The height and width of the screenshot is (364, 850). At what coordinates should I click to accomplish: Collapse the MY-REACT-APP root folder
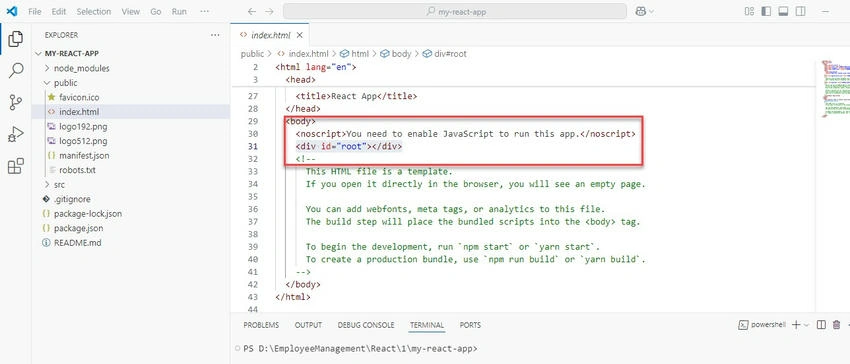coord(38,54)
